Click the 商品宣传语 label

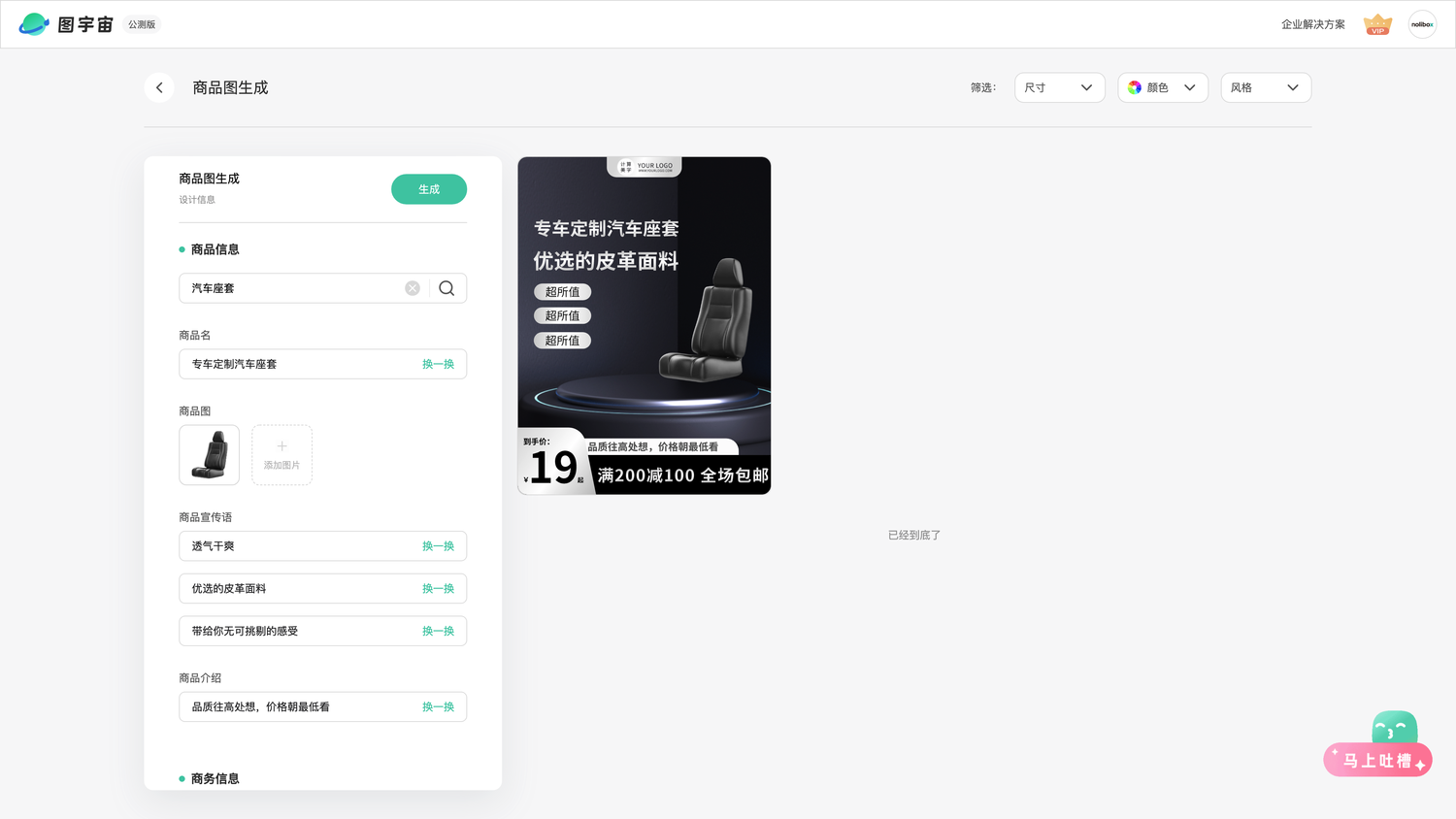click(x=206, y=517)
